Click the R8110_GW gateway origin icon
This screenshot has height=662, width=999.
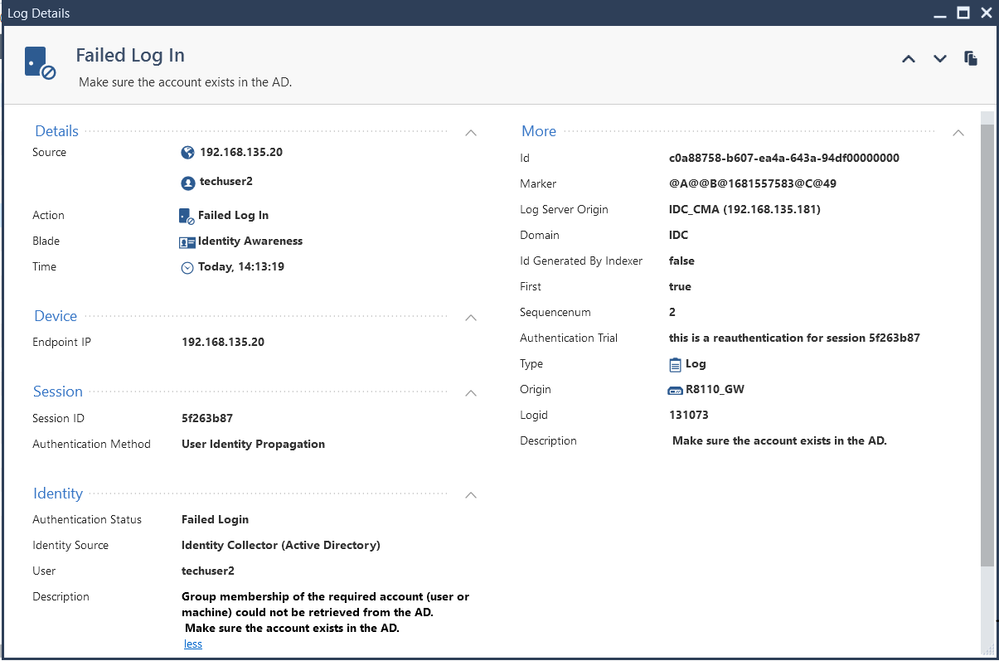point(675,390)
